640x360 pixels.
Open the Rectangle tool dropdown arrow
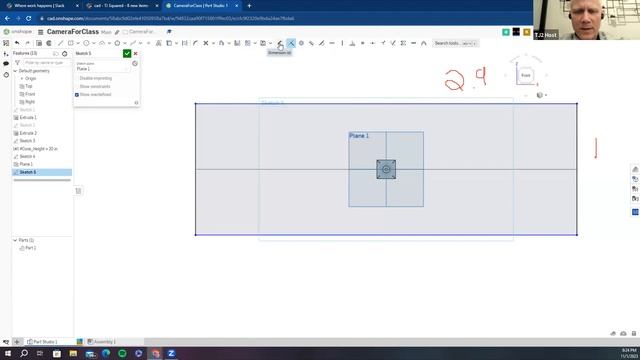pos(78,43)
